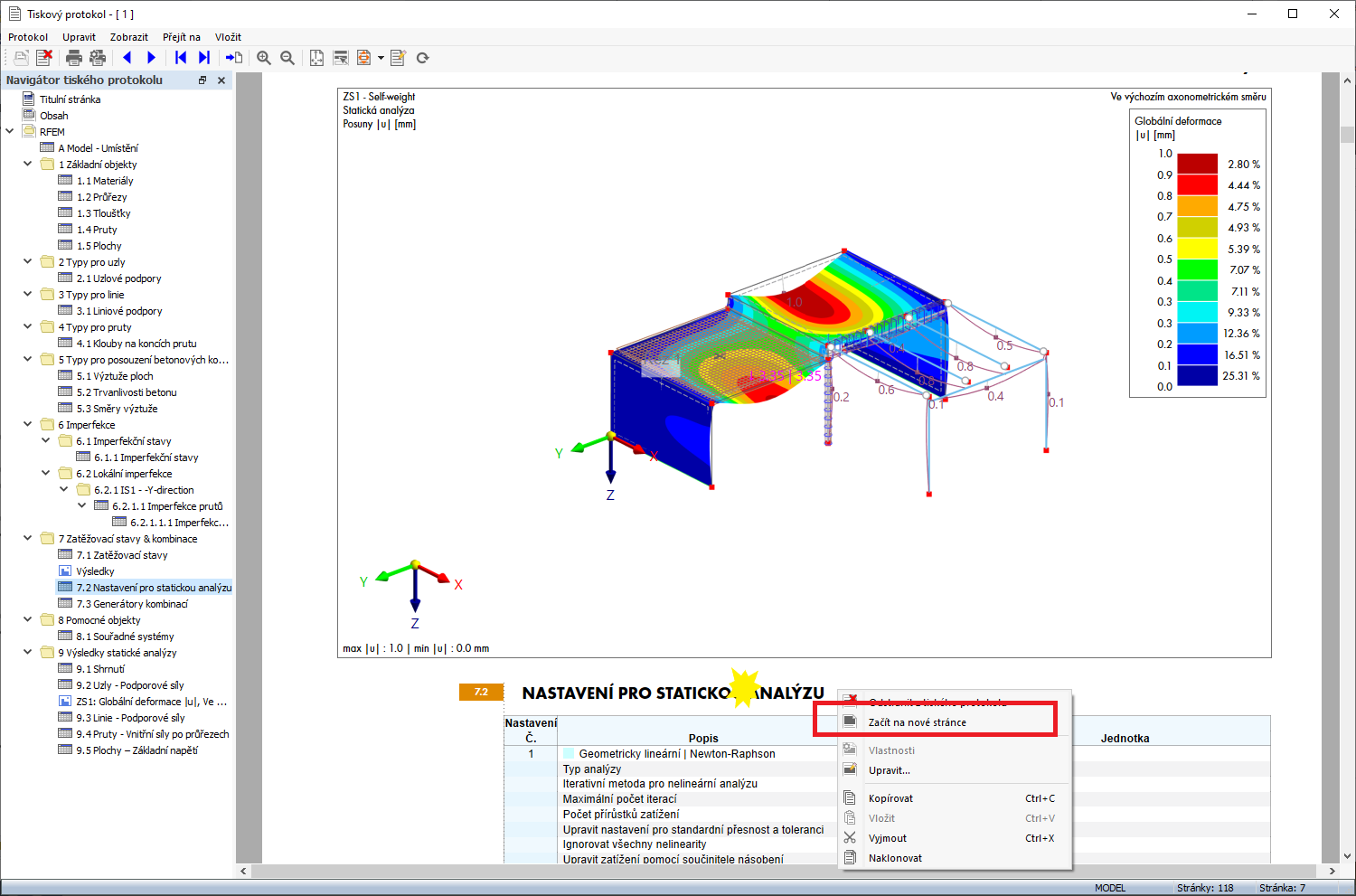Collapse the '2 Typy pro uzly' folder

28,261
